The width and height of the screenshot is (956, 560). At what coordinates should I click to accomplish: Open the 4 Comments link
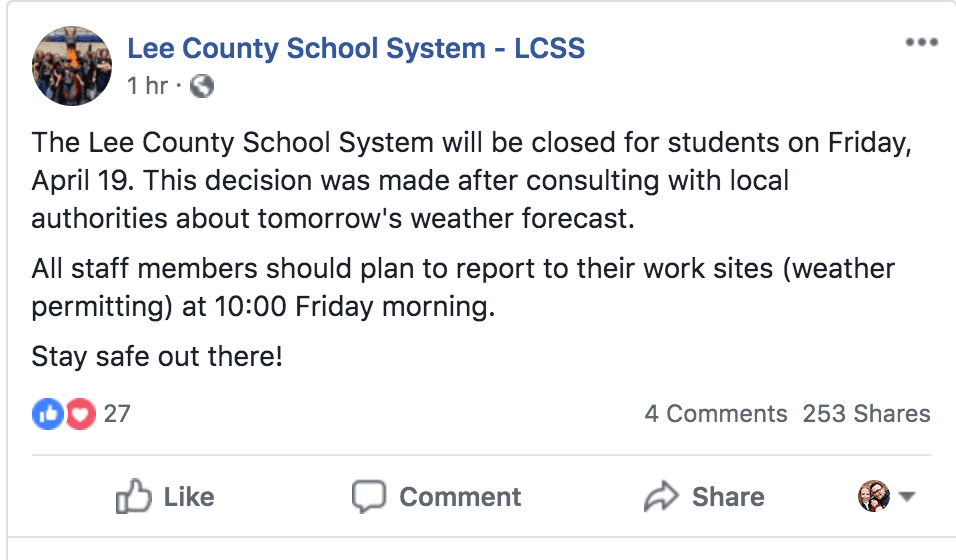[x=716, y=413]
